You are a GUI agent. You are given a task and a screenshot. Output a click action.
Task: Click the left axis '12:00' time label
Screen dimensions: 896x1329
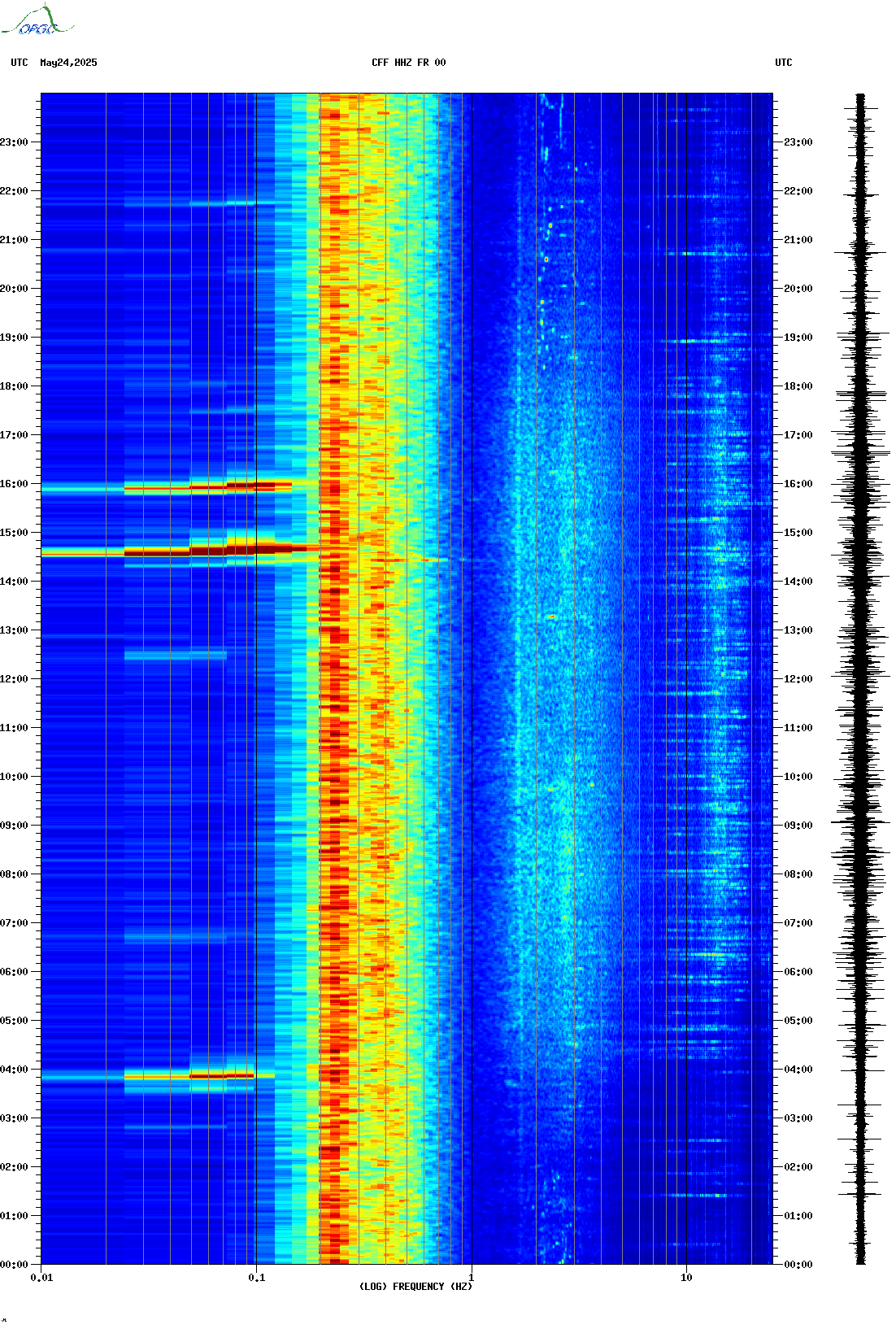(14, 679)
